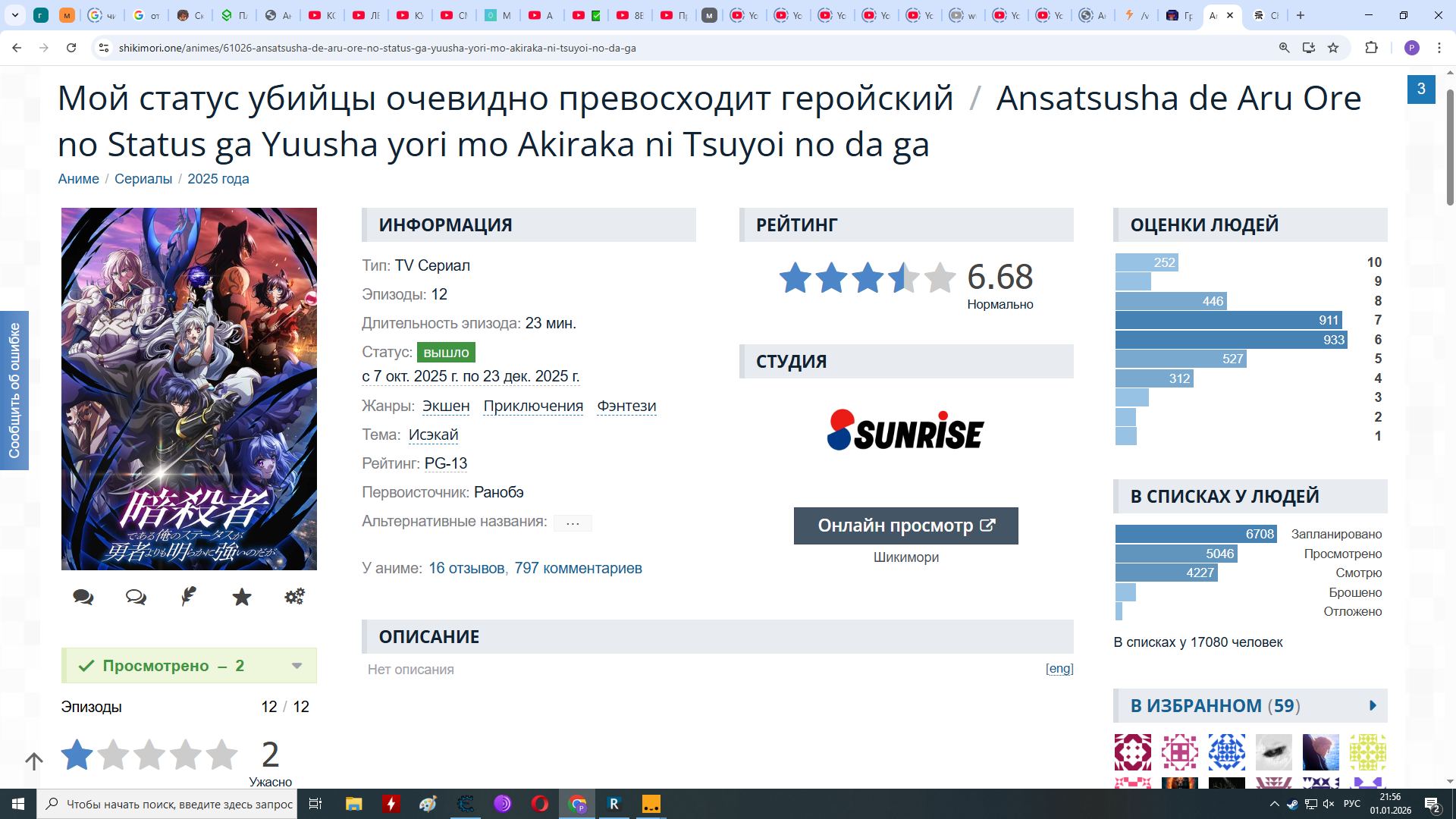
Task: Open the 2025 года breadcrumb link
Action: [x=218, y=179]
